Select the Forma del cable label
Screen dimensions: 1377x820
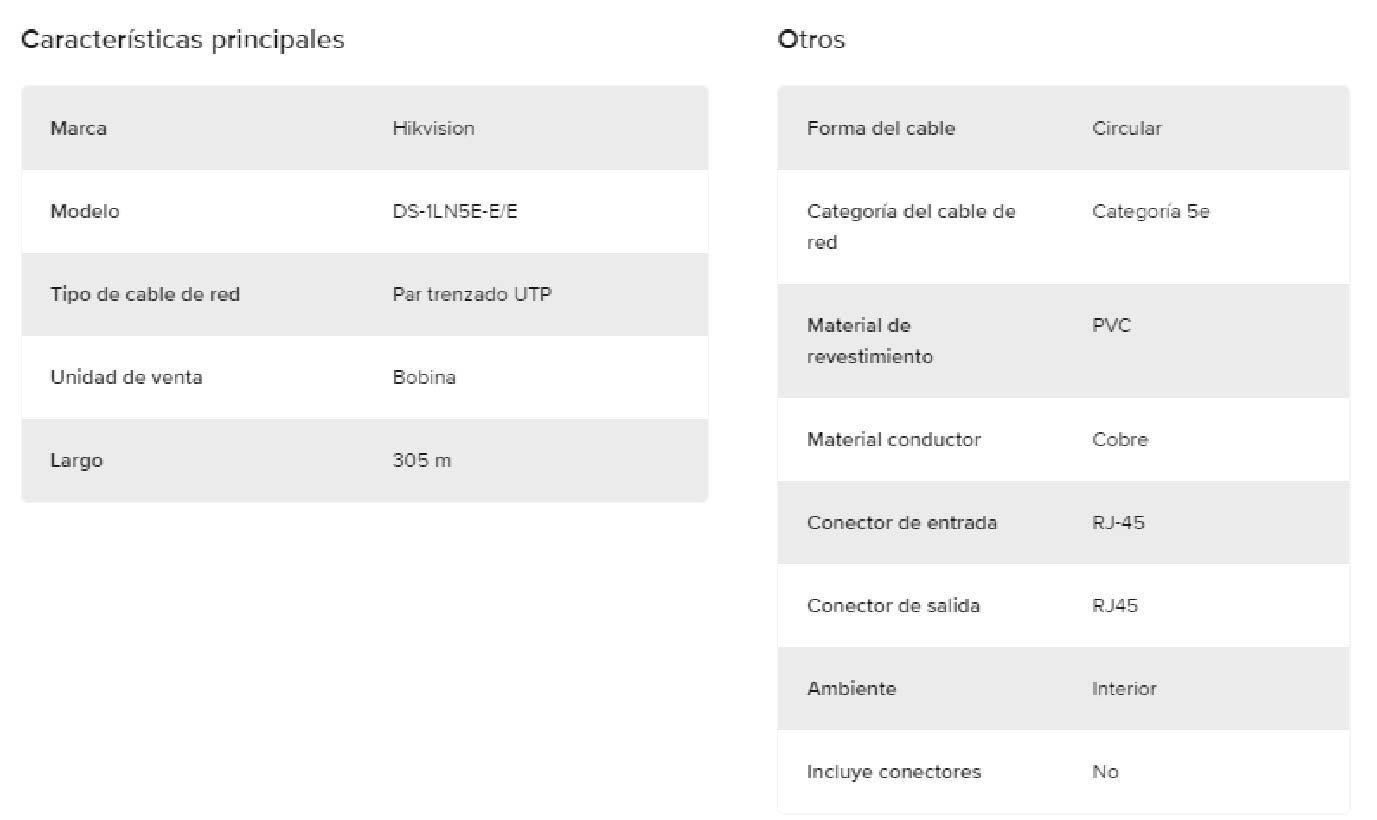[881, 128]
